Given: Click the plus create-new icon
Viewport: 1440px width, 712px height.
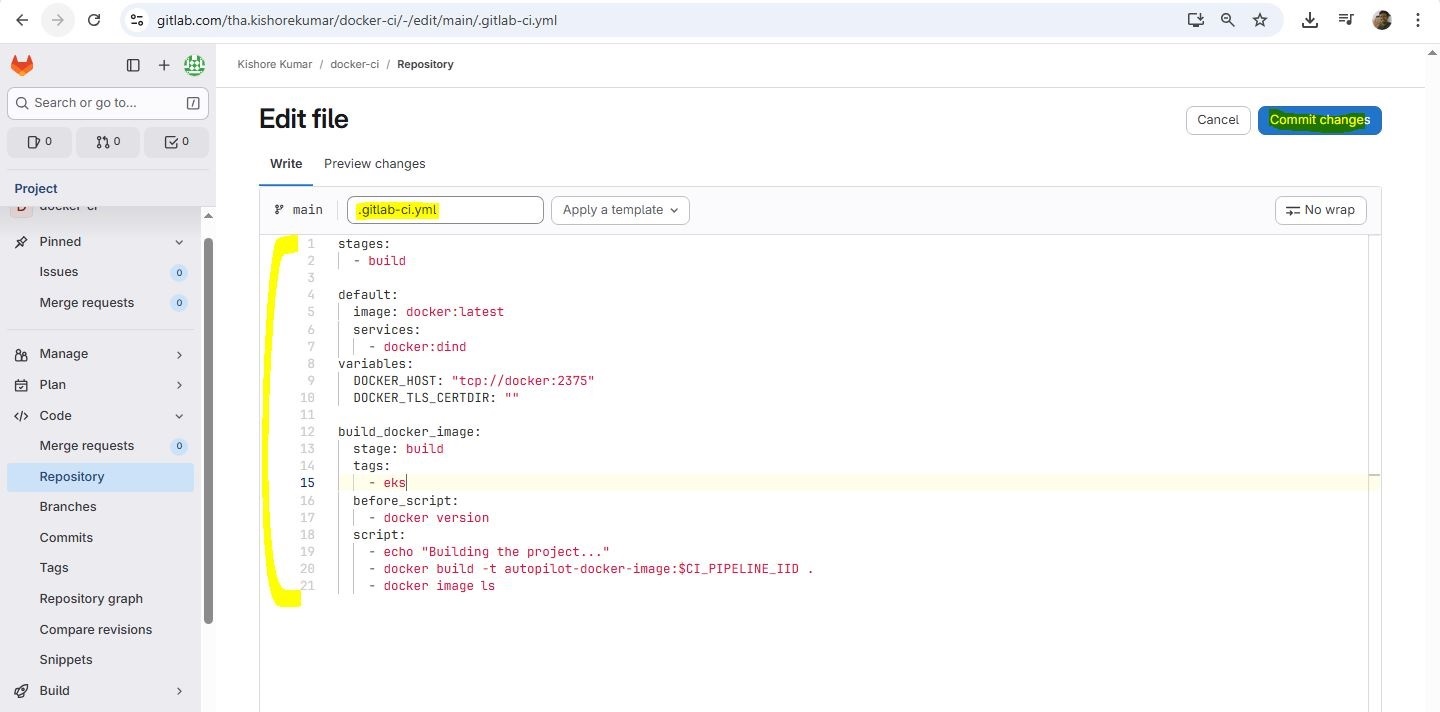Looking at the screenshot, I should click(164, 65).
